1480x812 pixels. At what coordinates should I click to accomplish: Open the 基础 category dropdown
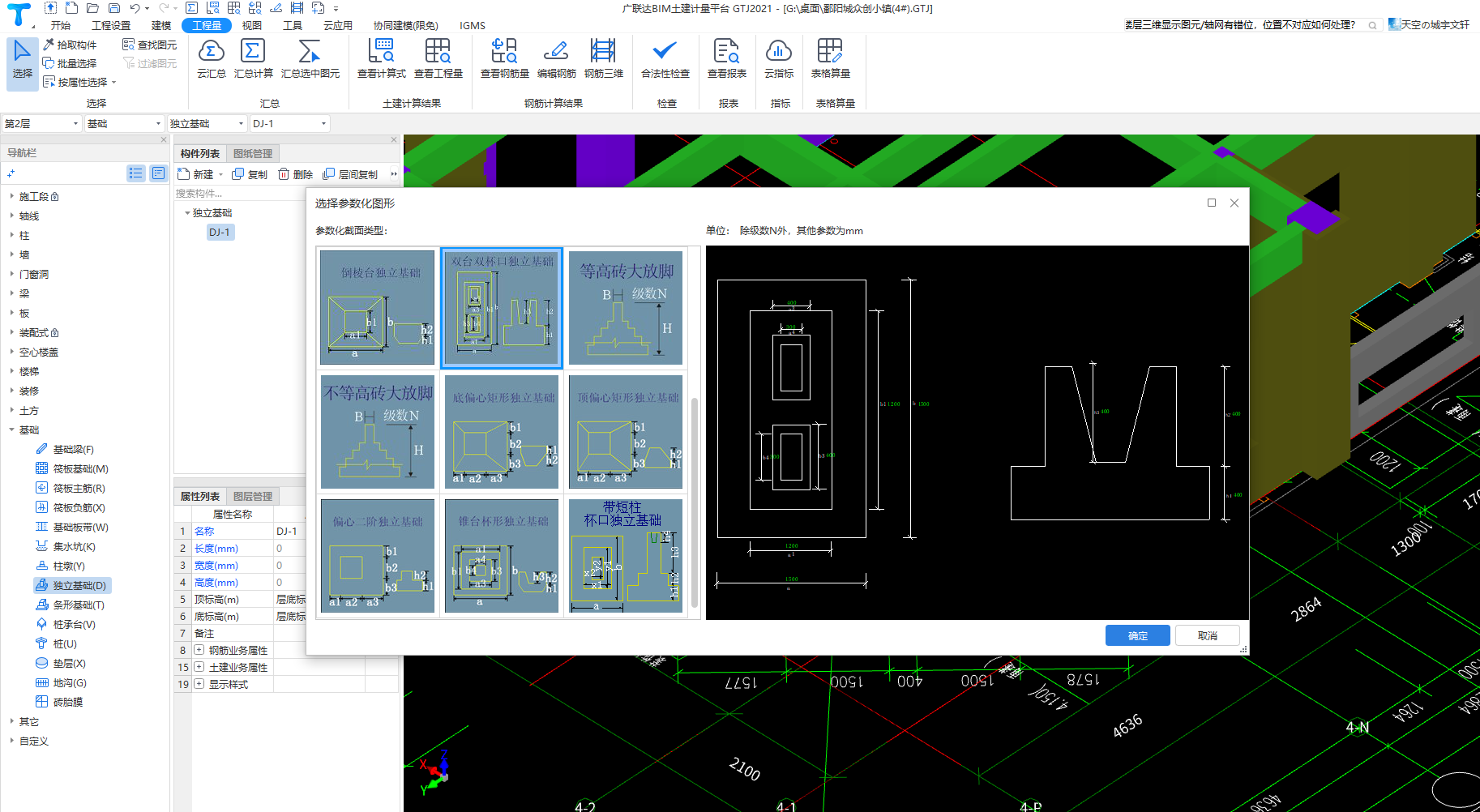tap(124, 123)
